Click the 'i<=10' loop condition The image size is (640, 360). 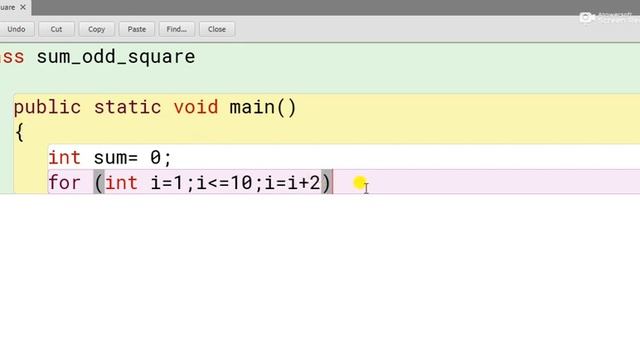tap(224, 182)
